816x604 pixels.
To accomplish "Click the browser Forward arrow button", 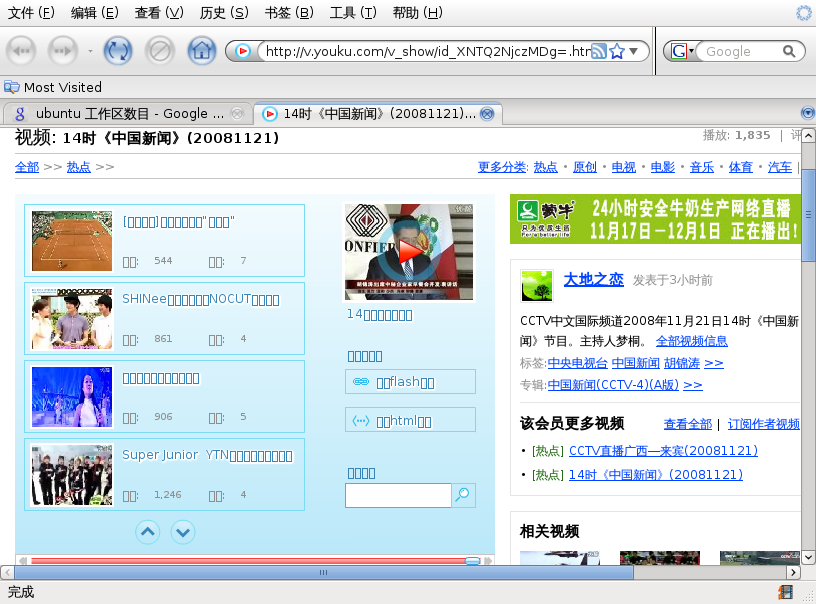I will pos(62,51).
